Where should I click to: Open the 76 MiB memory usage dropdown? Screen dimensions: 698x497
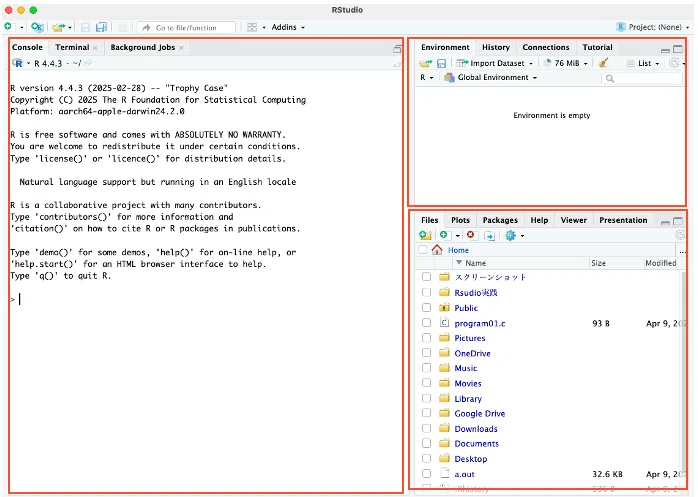565,63
